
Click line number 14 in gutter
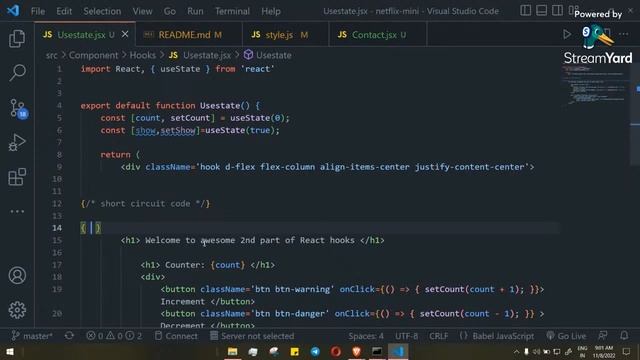[57, 228]
